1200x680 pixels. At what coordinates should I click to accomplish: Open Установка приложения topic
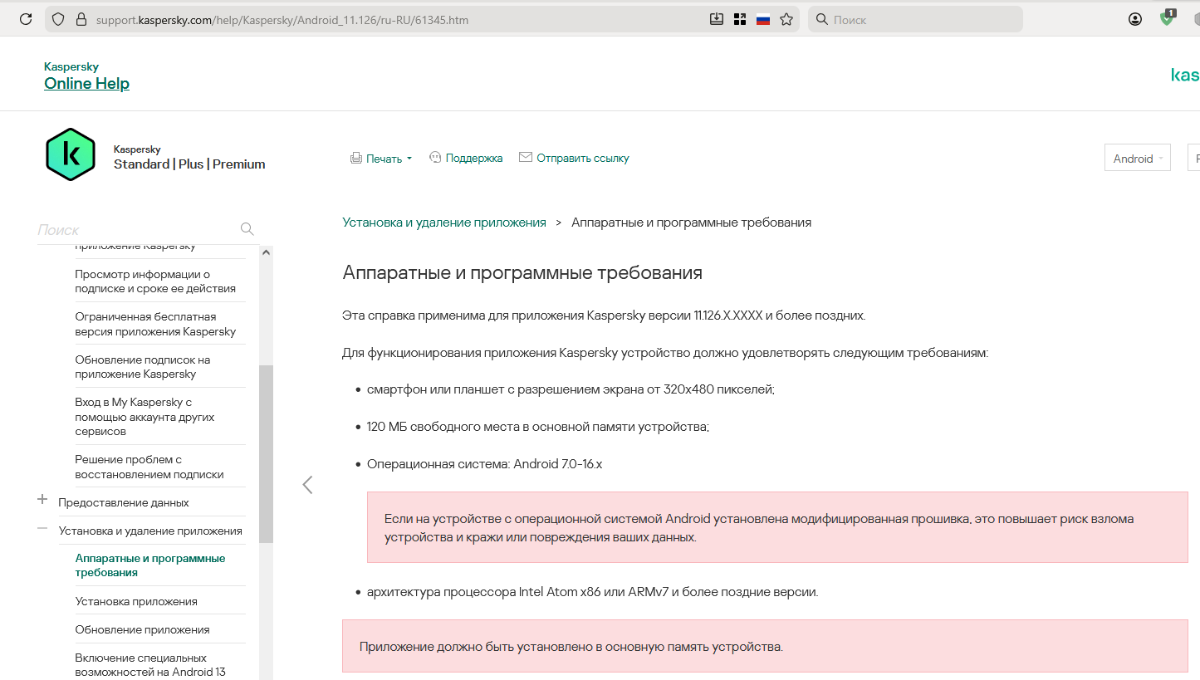point(136,601)
